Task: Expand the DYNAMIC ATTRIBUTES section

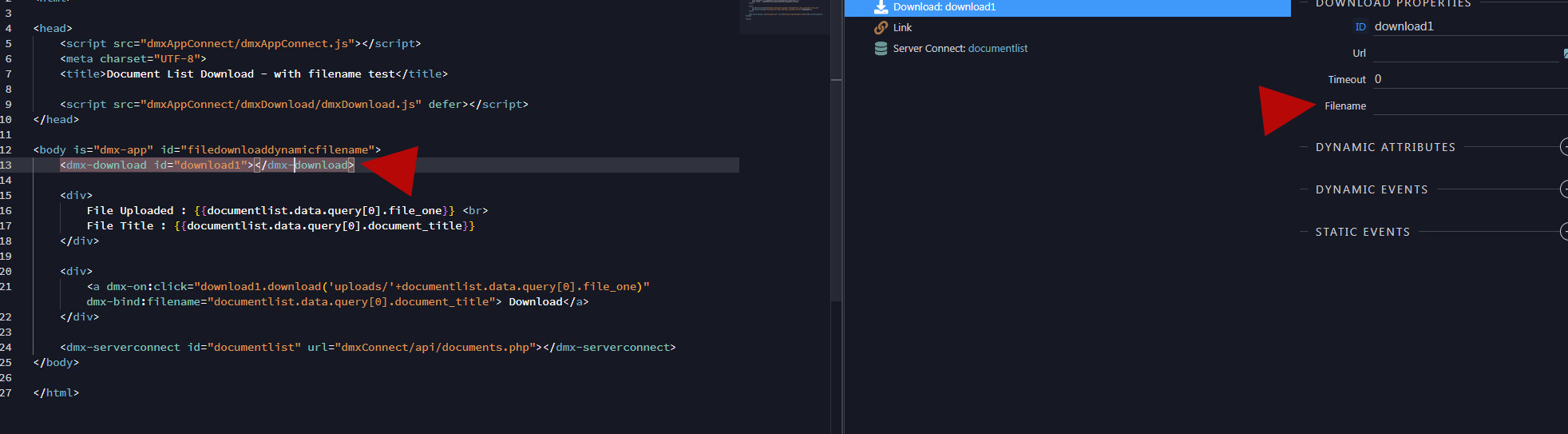Action: click(1564, 147)
